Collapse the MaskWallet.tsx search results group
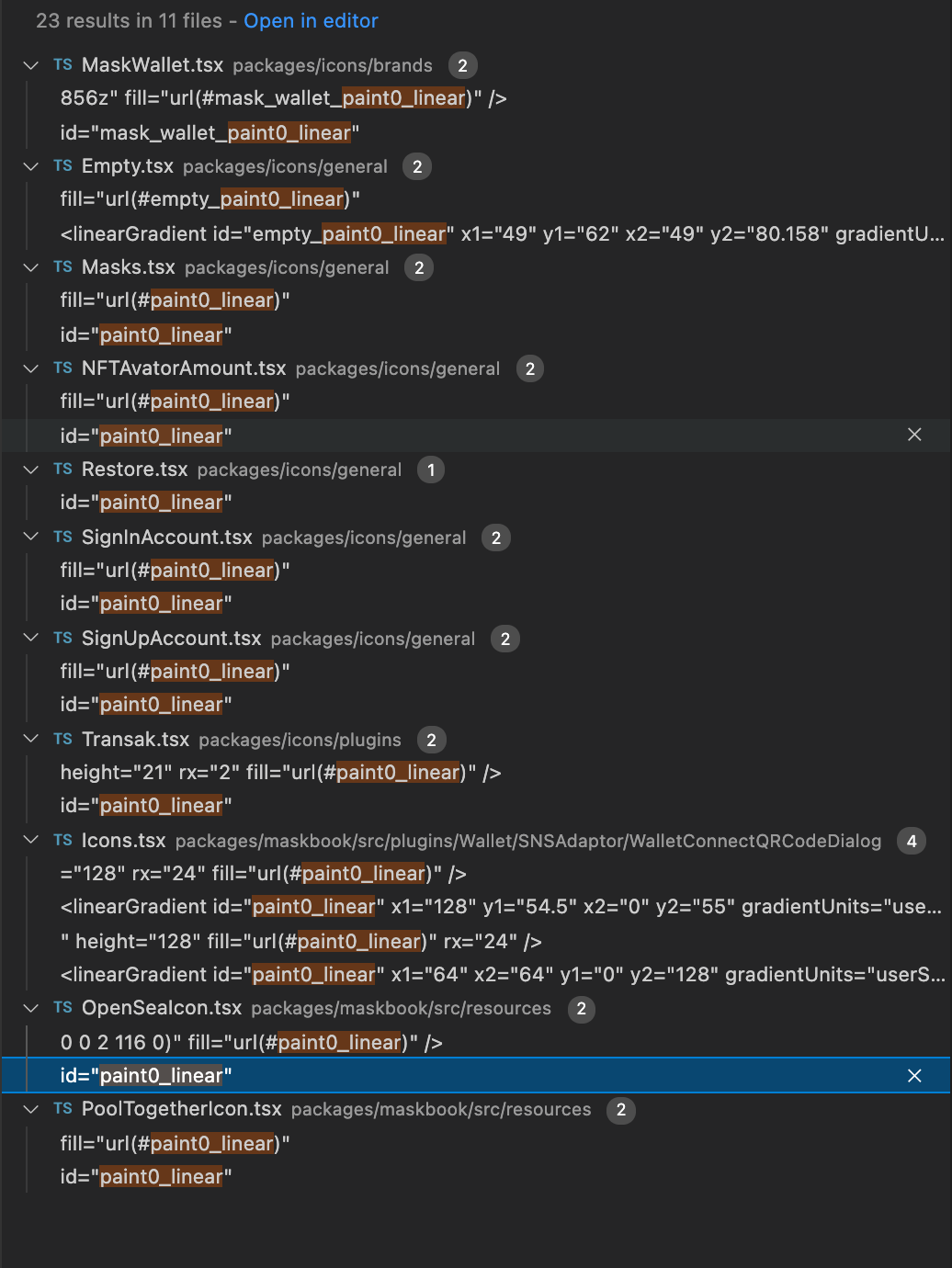Screen dimensions: 952x1268 [x=29, y=65]
